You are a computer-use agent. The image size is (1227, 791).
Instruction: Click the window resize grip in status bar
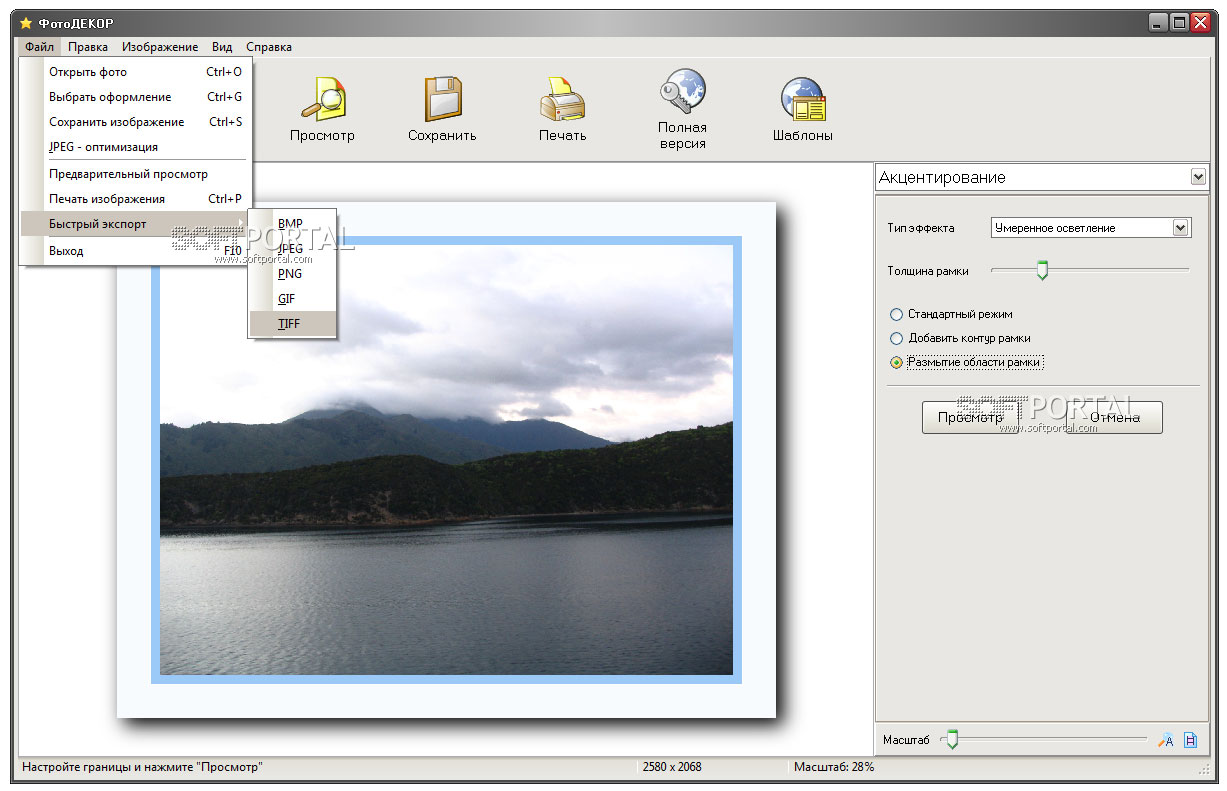[1203, 770]
